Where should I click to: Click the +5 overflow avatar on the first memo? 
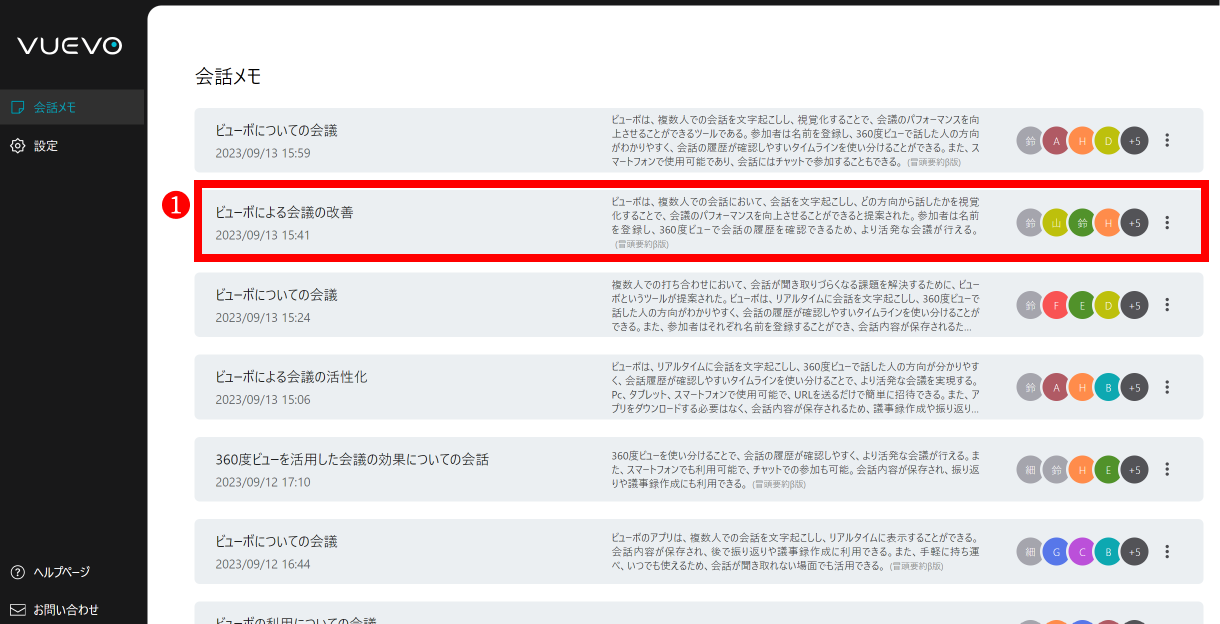pos(1134,140)
